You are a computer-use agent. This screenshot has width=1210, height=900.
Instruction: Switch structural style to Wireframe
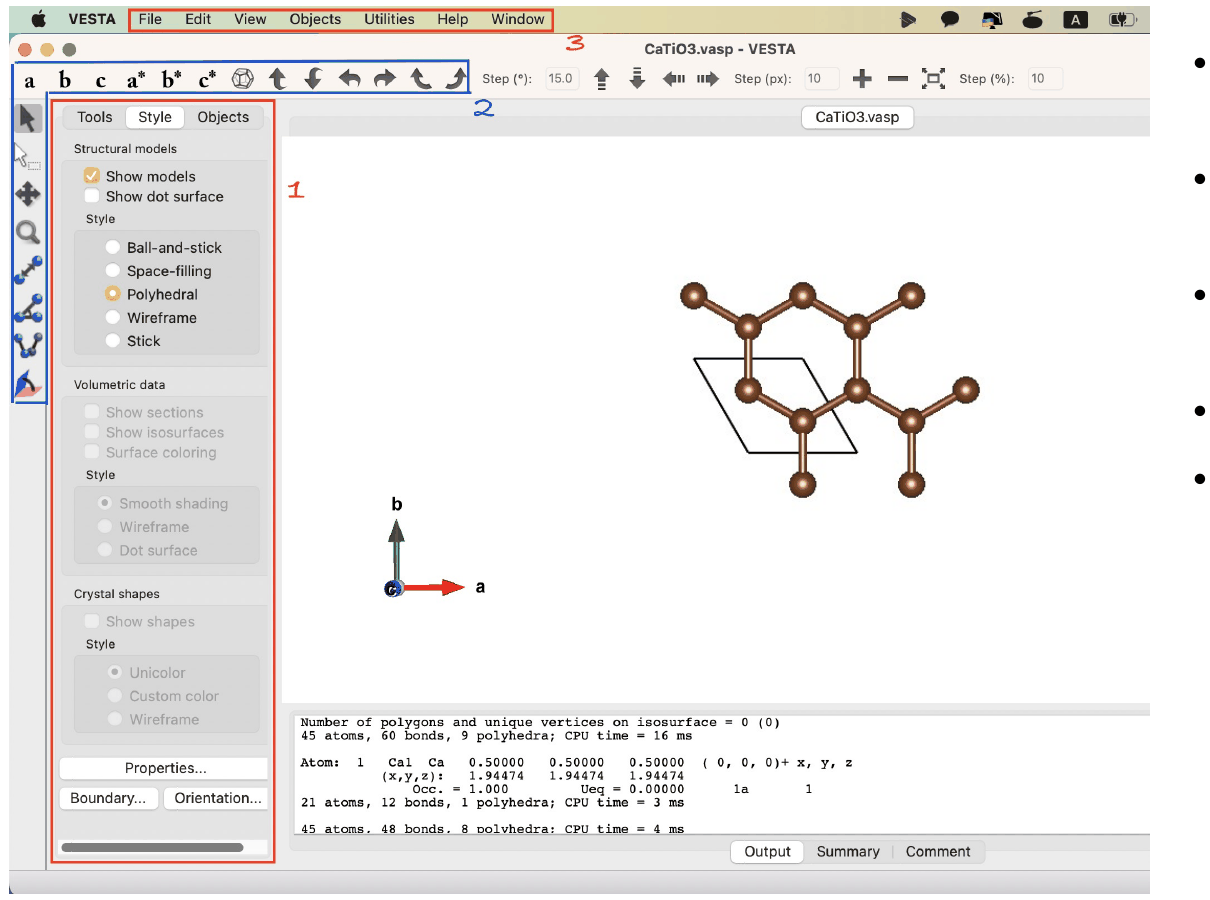(x=113, y=318)
